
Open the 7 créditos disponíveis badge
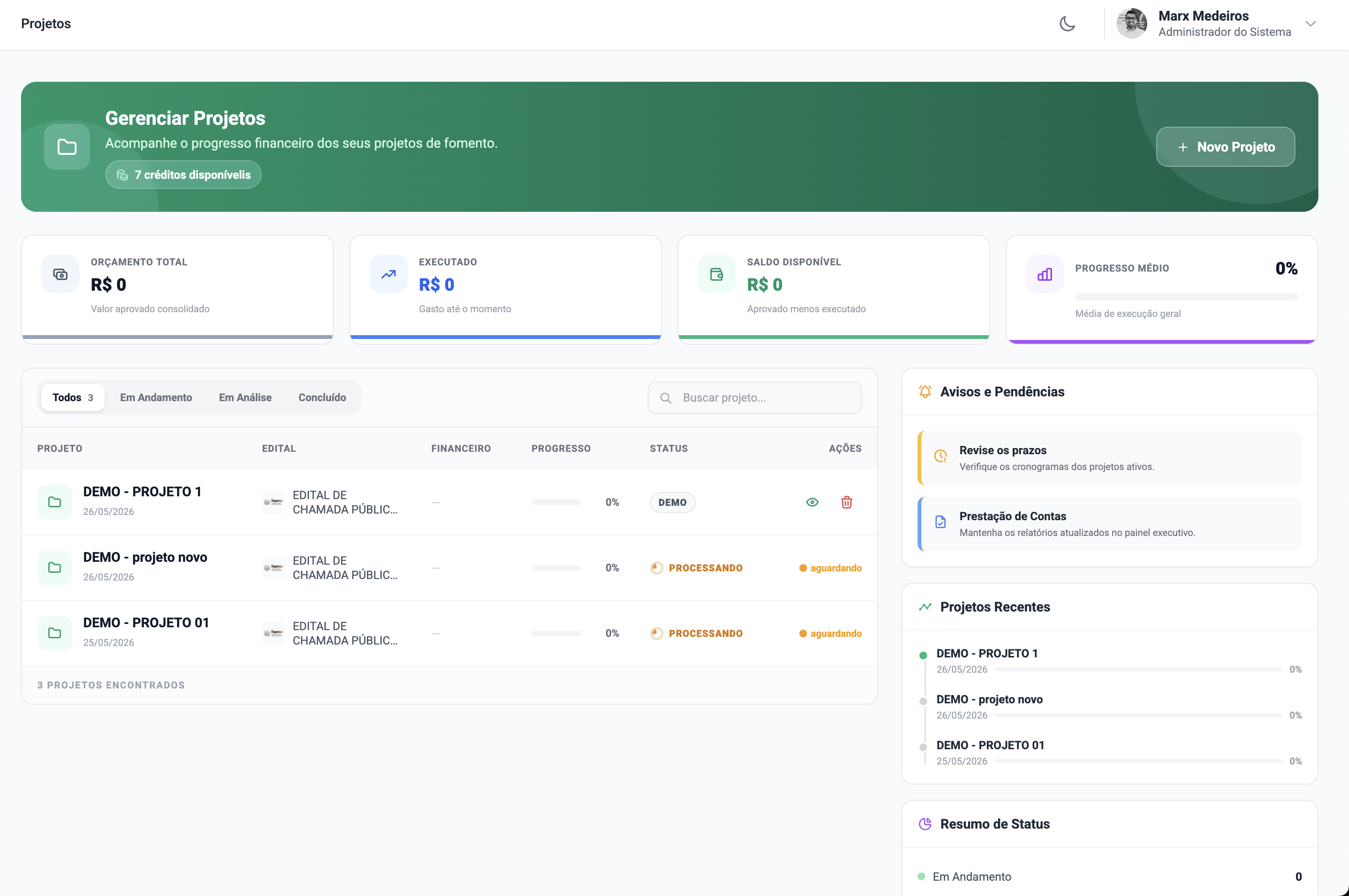tap(183, 175)
